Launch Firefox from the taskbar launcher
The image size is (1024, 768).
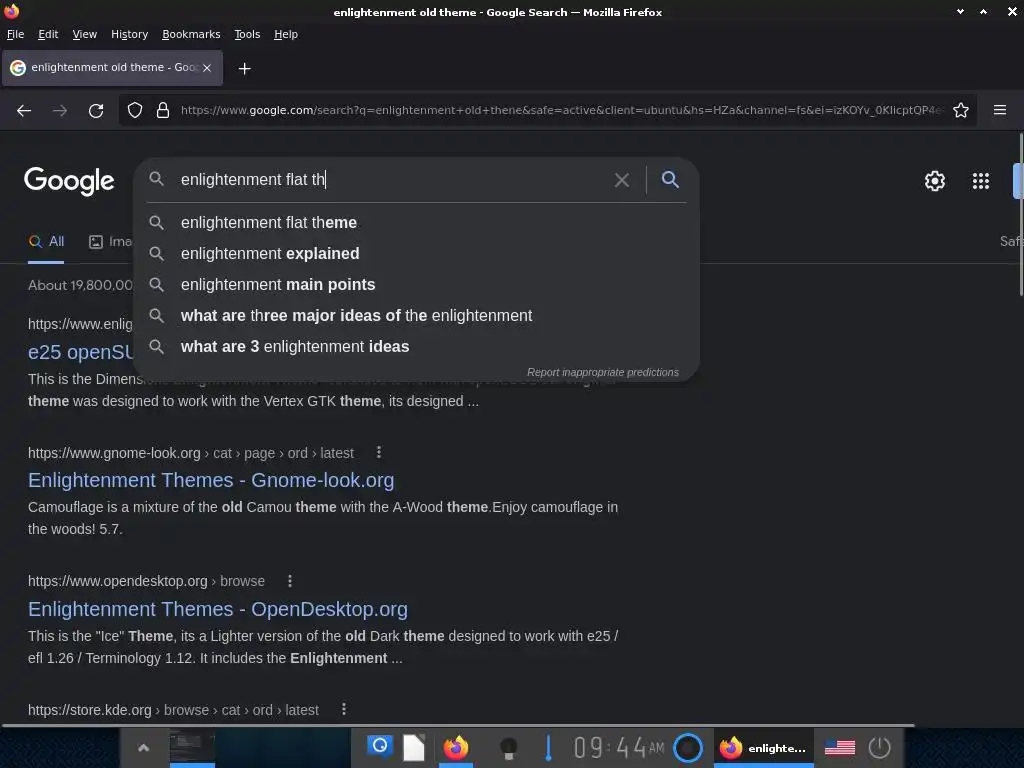tap(456, 747)
